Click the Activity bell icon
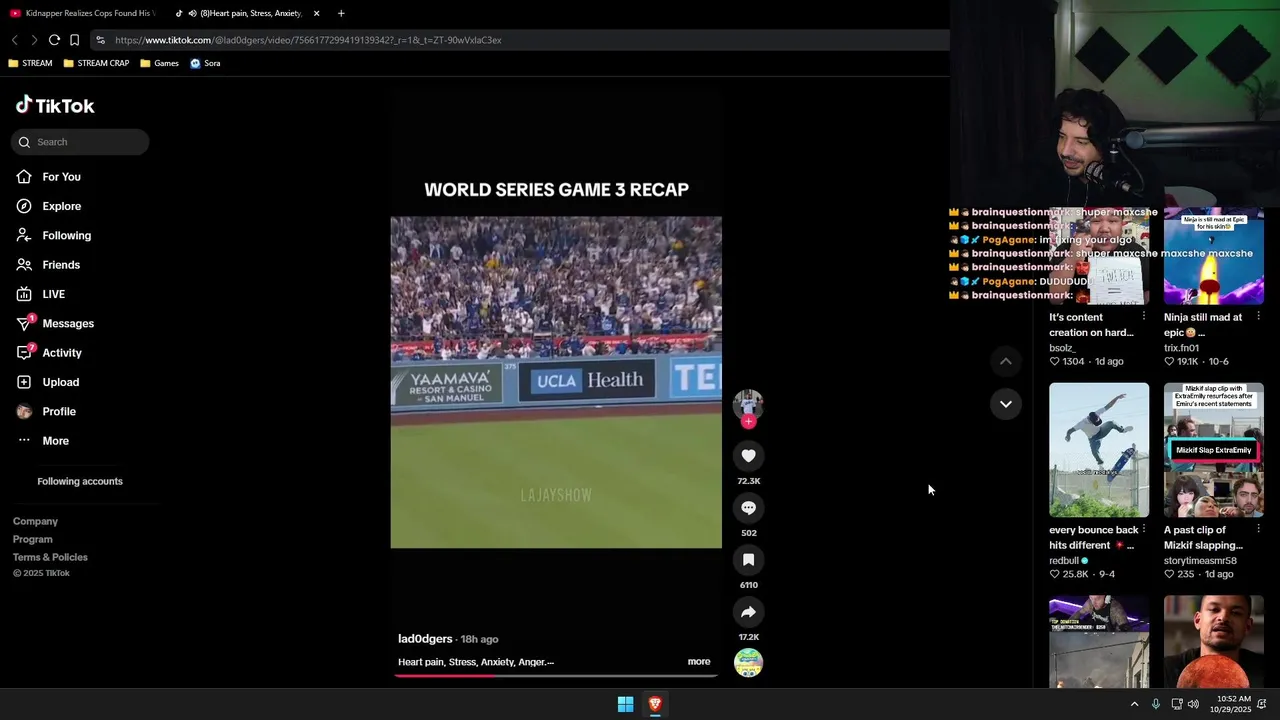This screenshot has height=720, width=1280. pos(25,353)
